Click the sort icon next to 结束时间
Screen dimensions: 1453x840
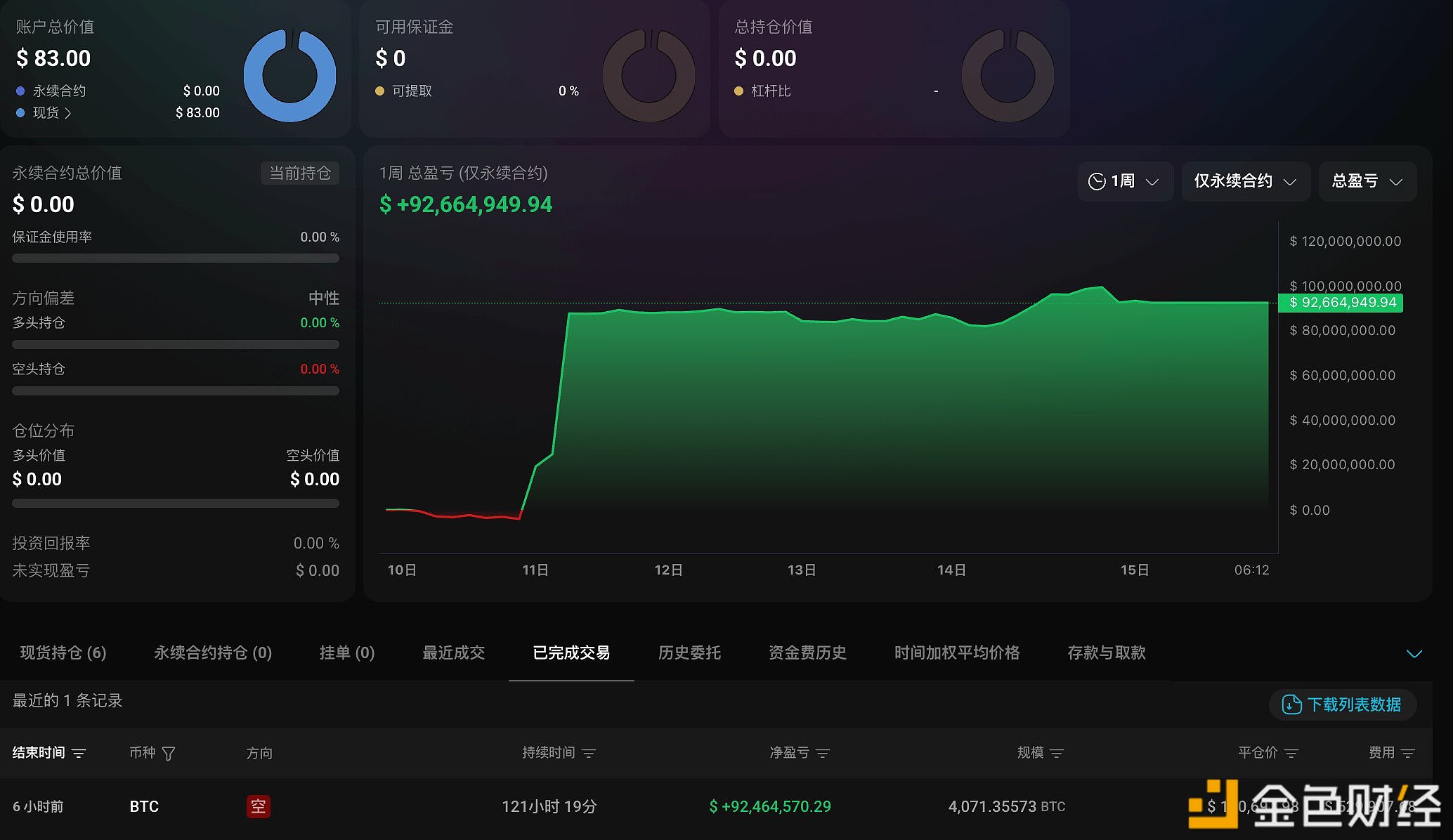click(x=79, y=753)
